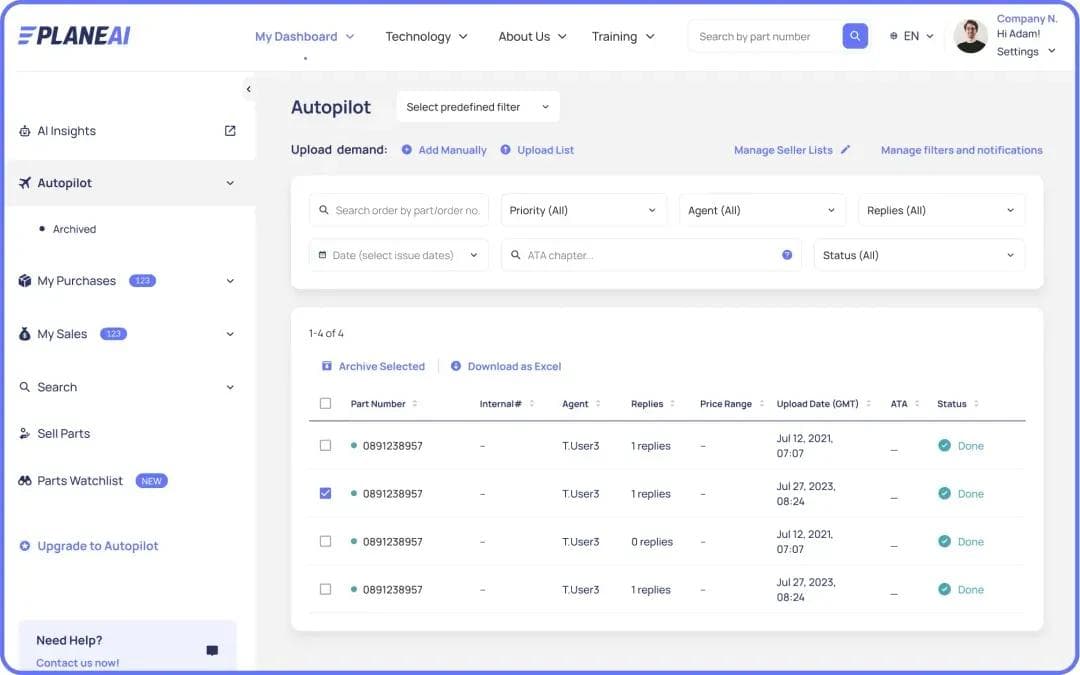Collapse sidebar using the left arrow

pos(248,89)
